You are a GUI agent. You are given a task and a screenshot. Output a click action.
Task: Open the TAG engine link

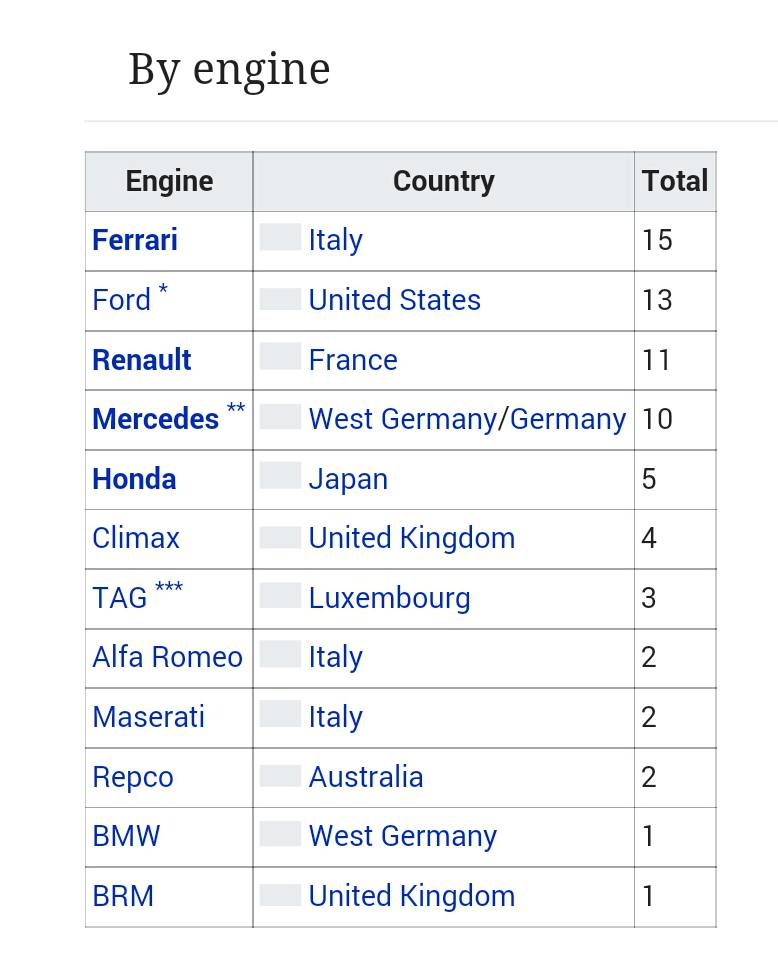click(x=119, y=598)
